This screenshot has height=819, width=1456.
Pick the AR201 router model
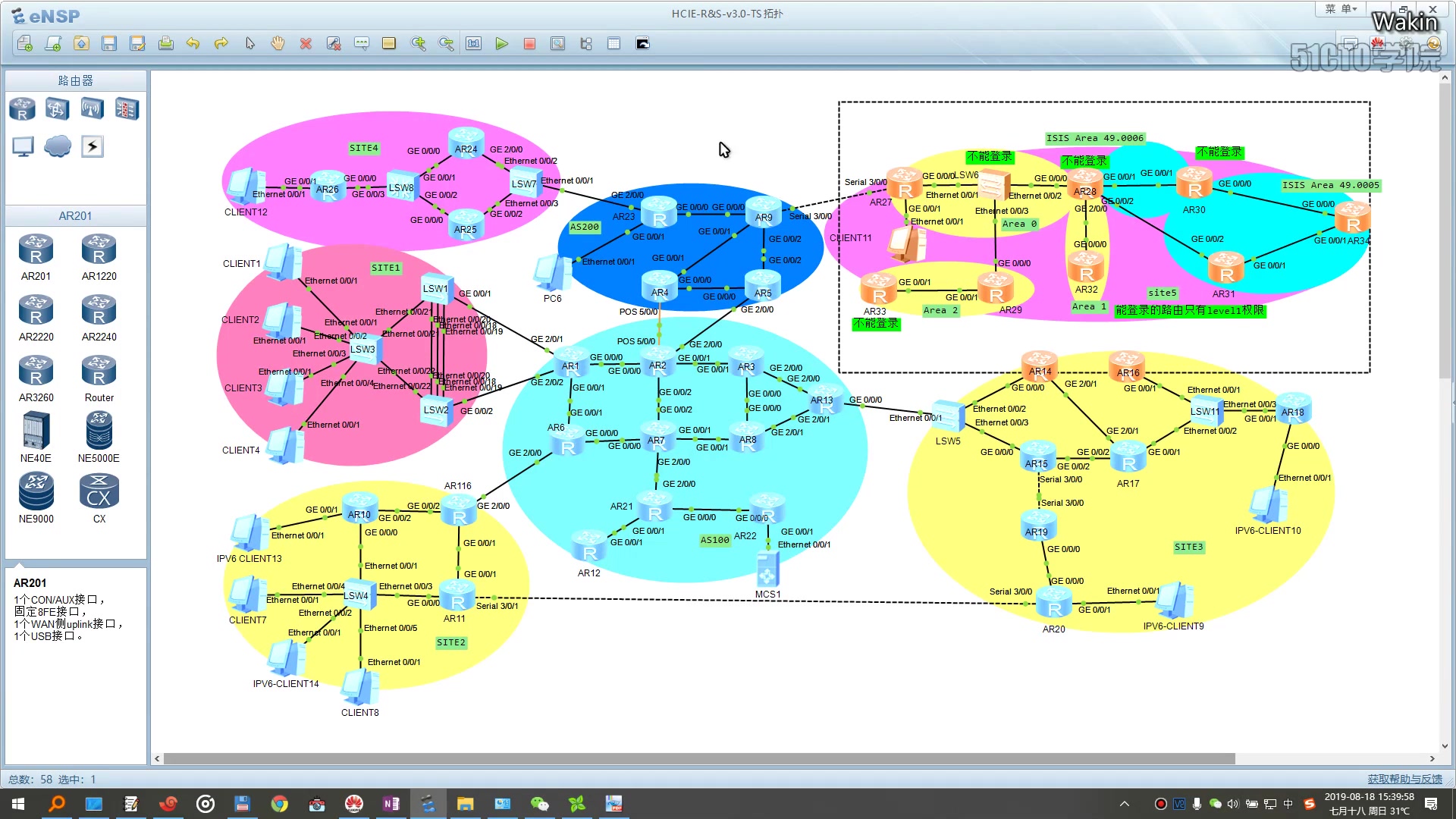point(36,258)
